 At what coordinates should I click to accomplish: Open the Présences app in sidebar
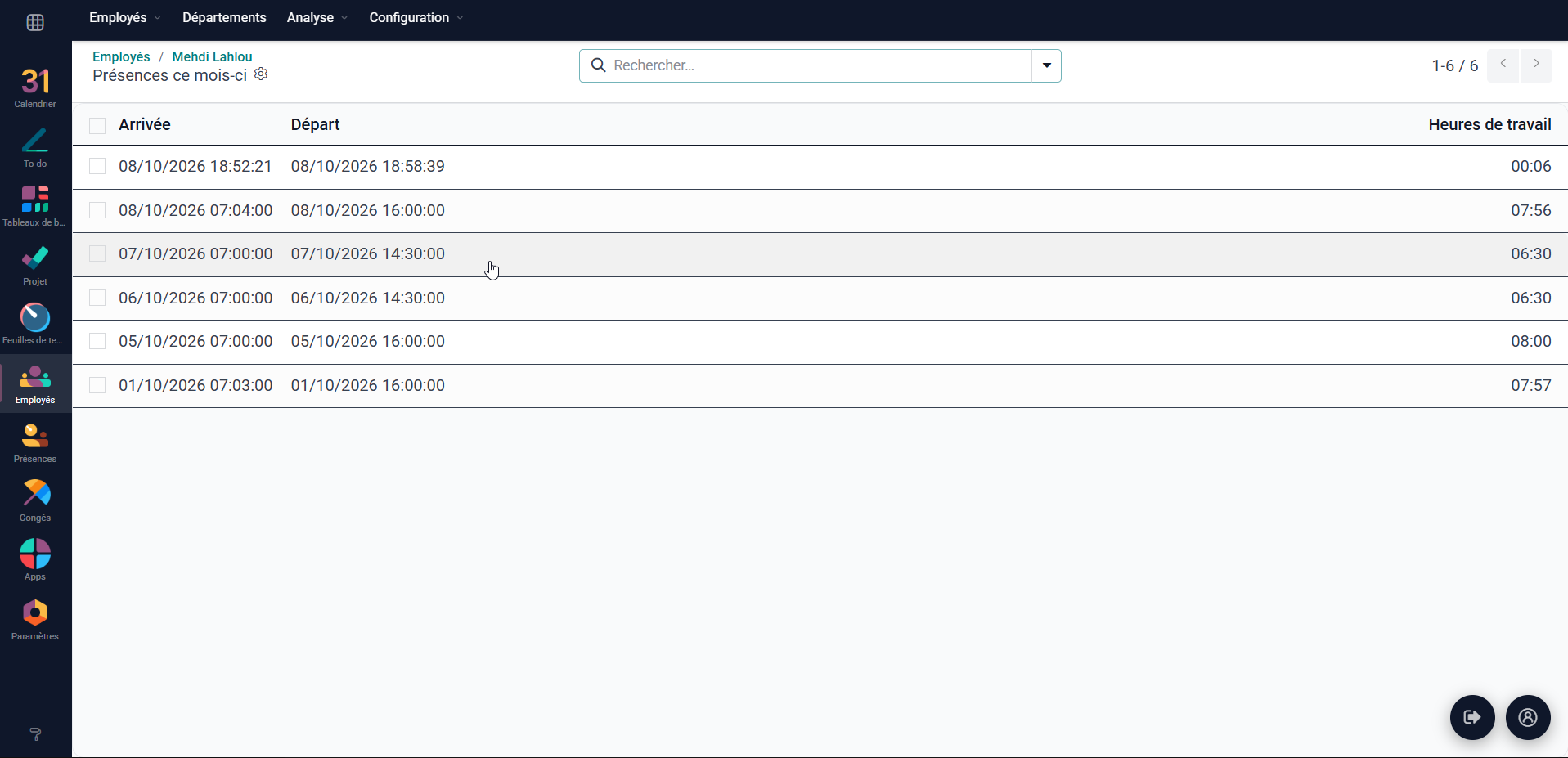35,443
